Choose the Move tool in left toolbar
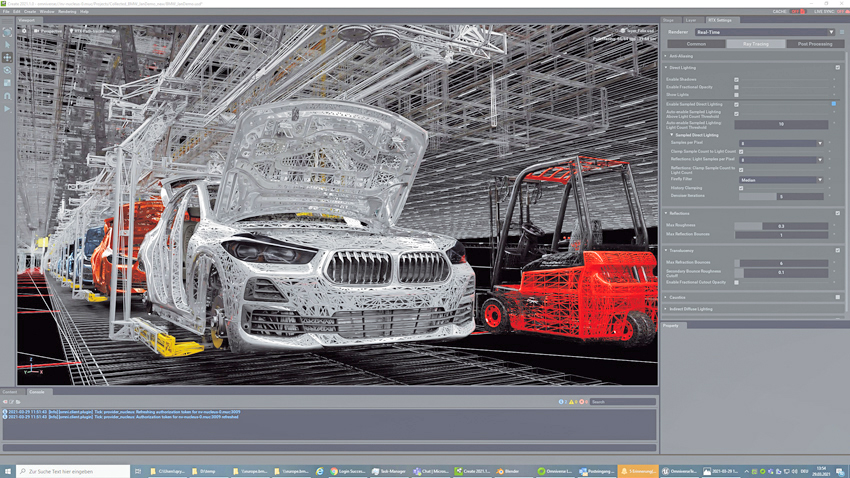 pos(7,57)
